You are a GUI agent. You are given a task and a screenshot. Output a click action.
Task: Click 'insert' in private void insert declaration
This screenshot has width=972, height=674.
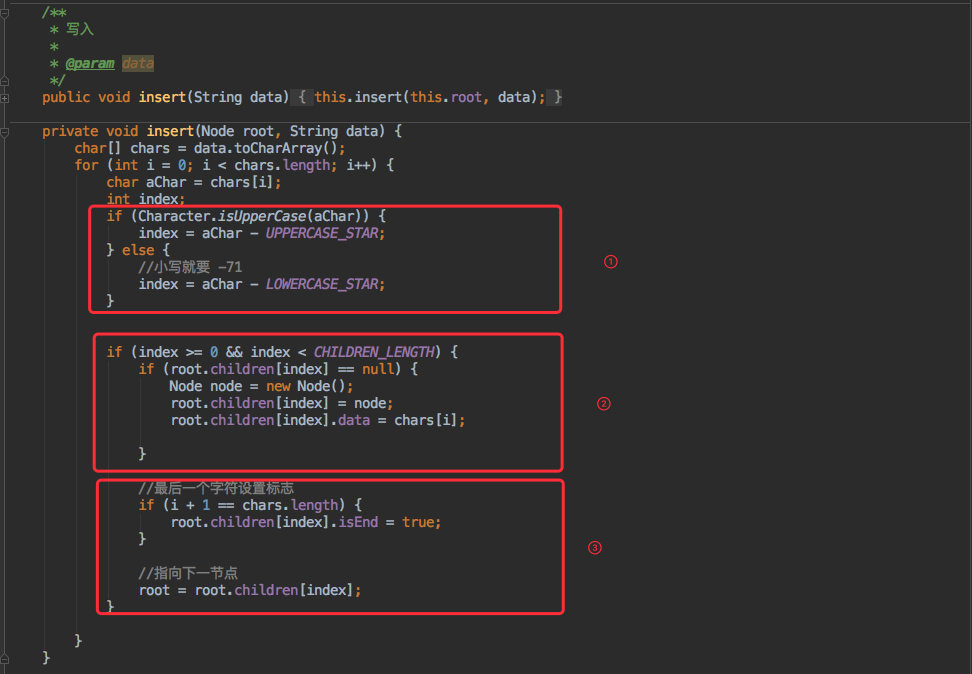coord(170,131)
